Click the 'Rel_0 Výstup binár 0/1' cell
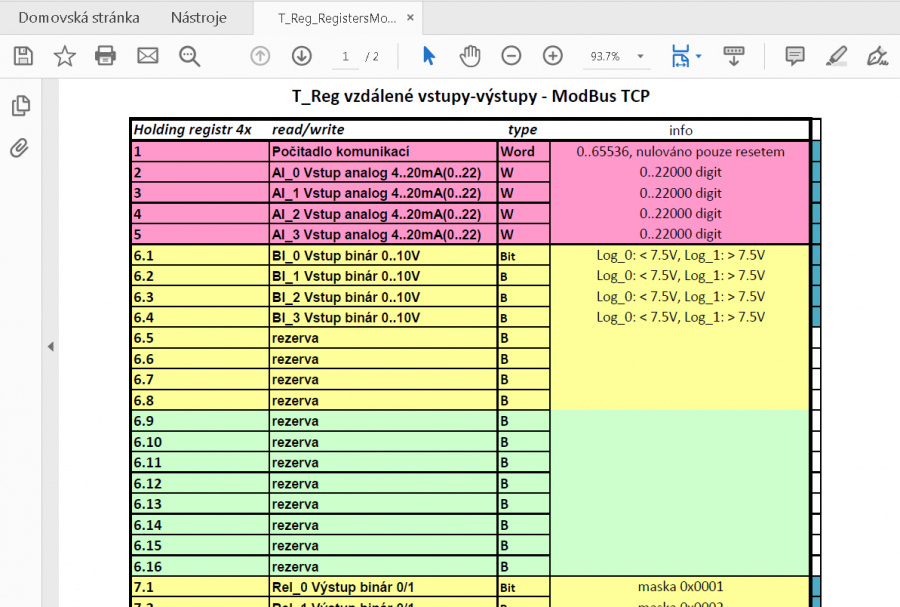Image resolution: width=900 pixels, height=607 pixels. click(383, 587)
